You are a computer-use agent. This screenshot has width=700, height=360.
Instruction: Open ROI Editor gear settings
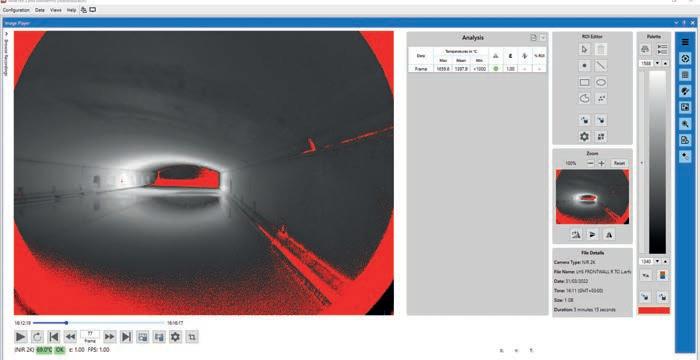click(584, 136)
